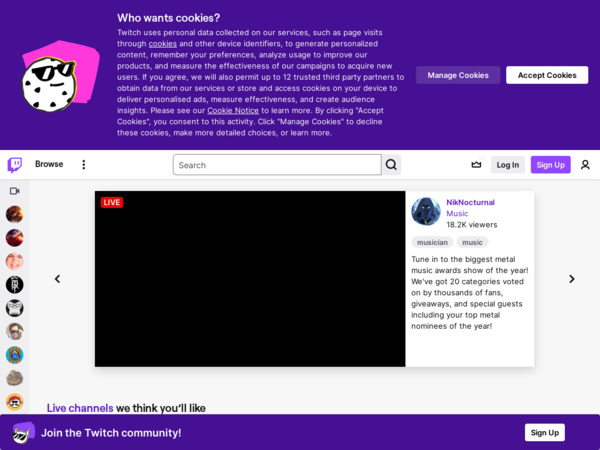Click Sign Up in the bottom banner
Viewport: 600px width, 450px height.
tap(545, 432)
